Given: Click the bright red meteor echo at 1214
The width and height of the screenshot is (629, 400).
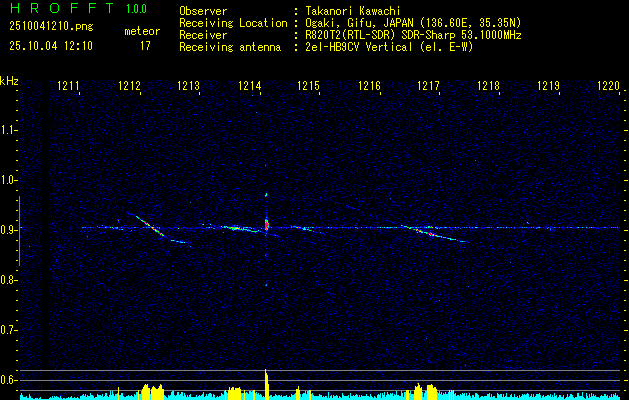Looking at the screenshot, I should point(266,224).
